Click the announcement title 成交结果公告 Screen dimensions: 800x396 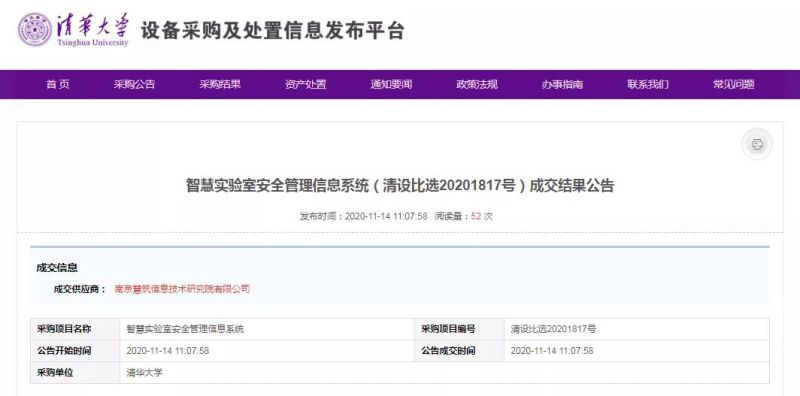[x=400, y=185]
